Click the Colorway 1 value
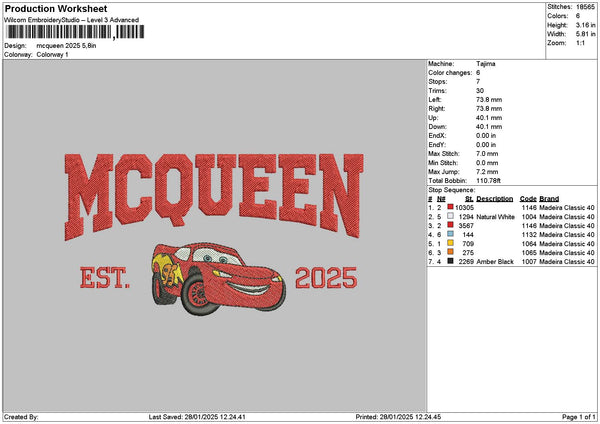600x424 pixels. tap(52, 55)
